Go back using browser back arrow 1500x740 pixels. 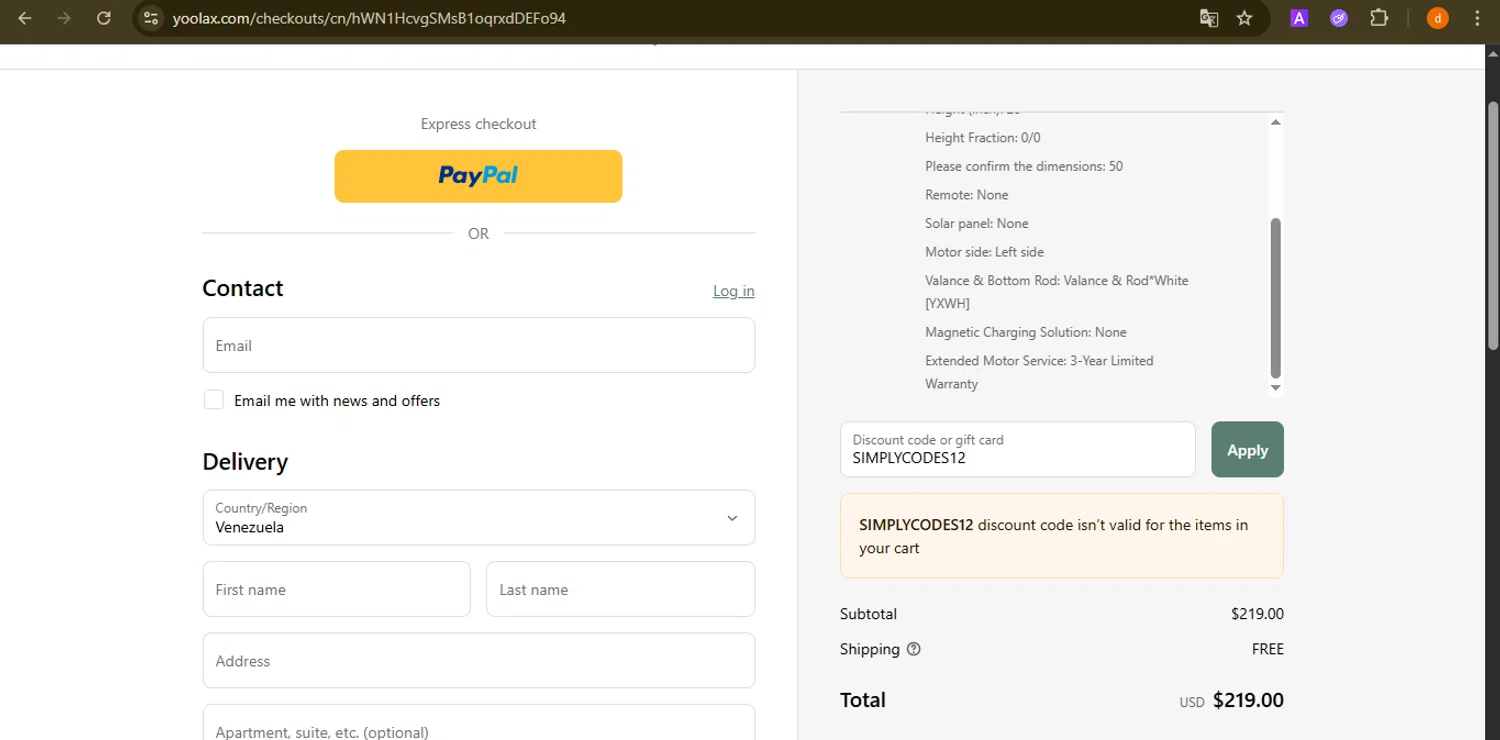pos(25,18)
